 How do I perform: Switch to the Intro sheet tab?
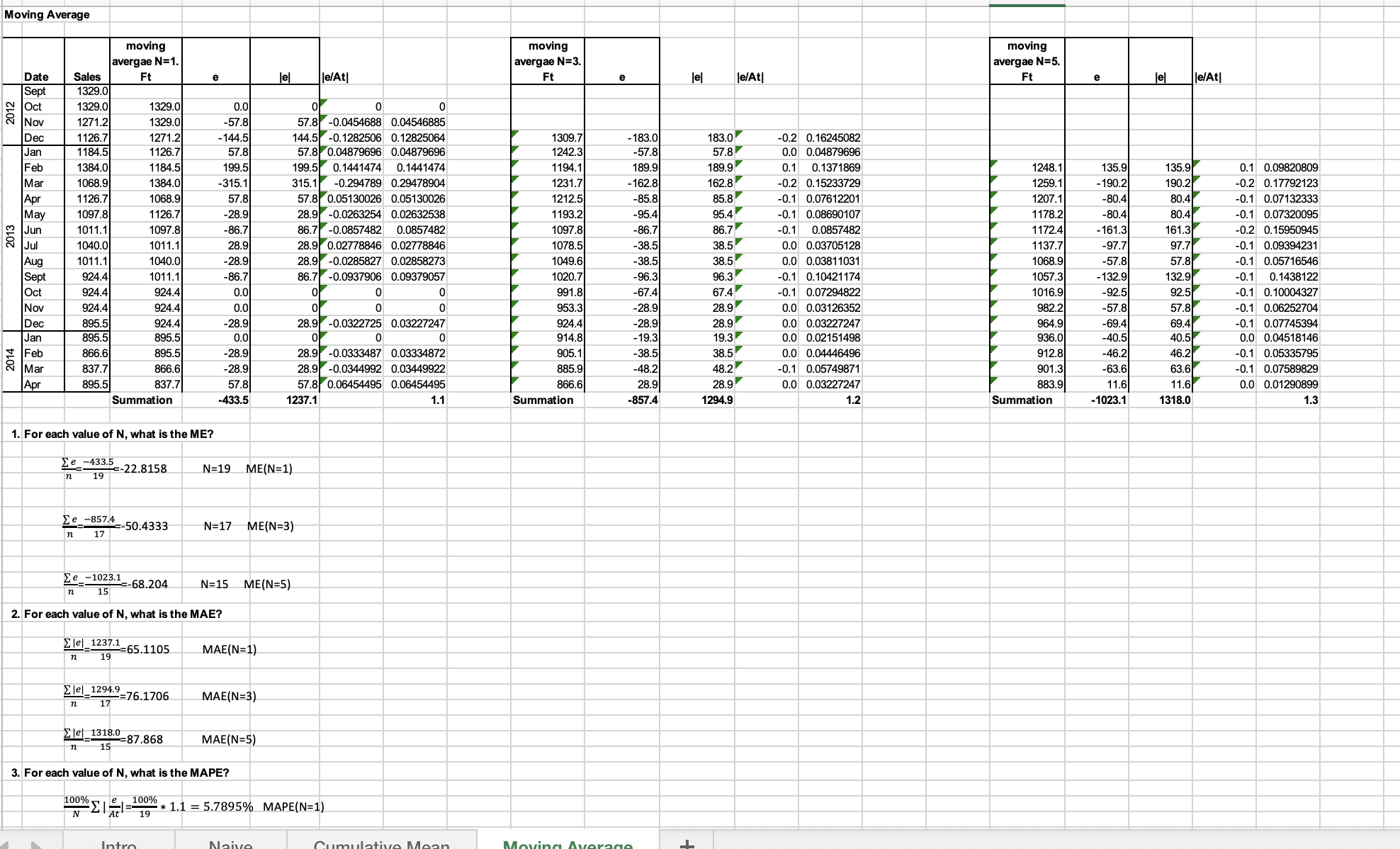point(118,844)
